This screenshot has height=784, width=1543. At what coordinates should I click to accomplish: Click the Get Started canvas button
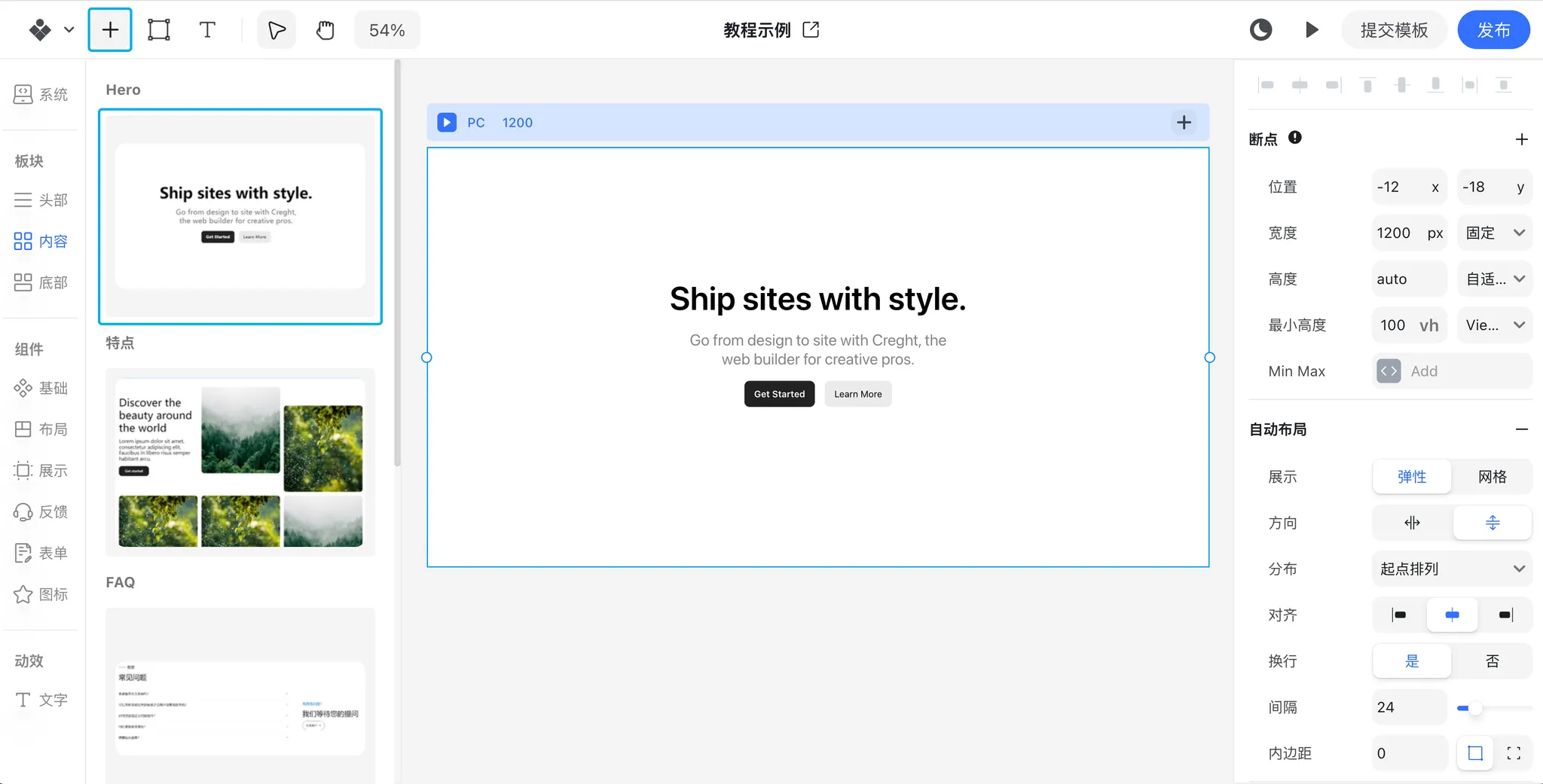pos(779,394)
